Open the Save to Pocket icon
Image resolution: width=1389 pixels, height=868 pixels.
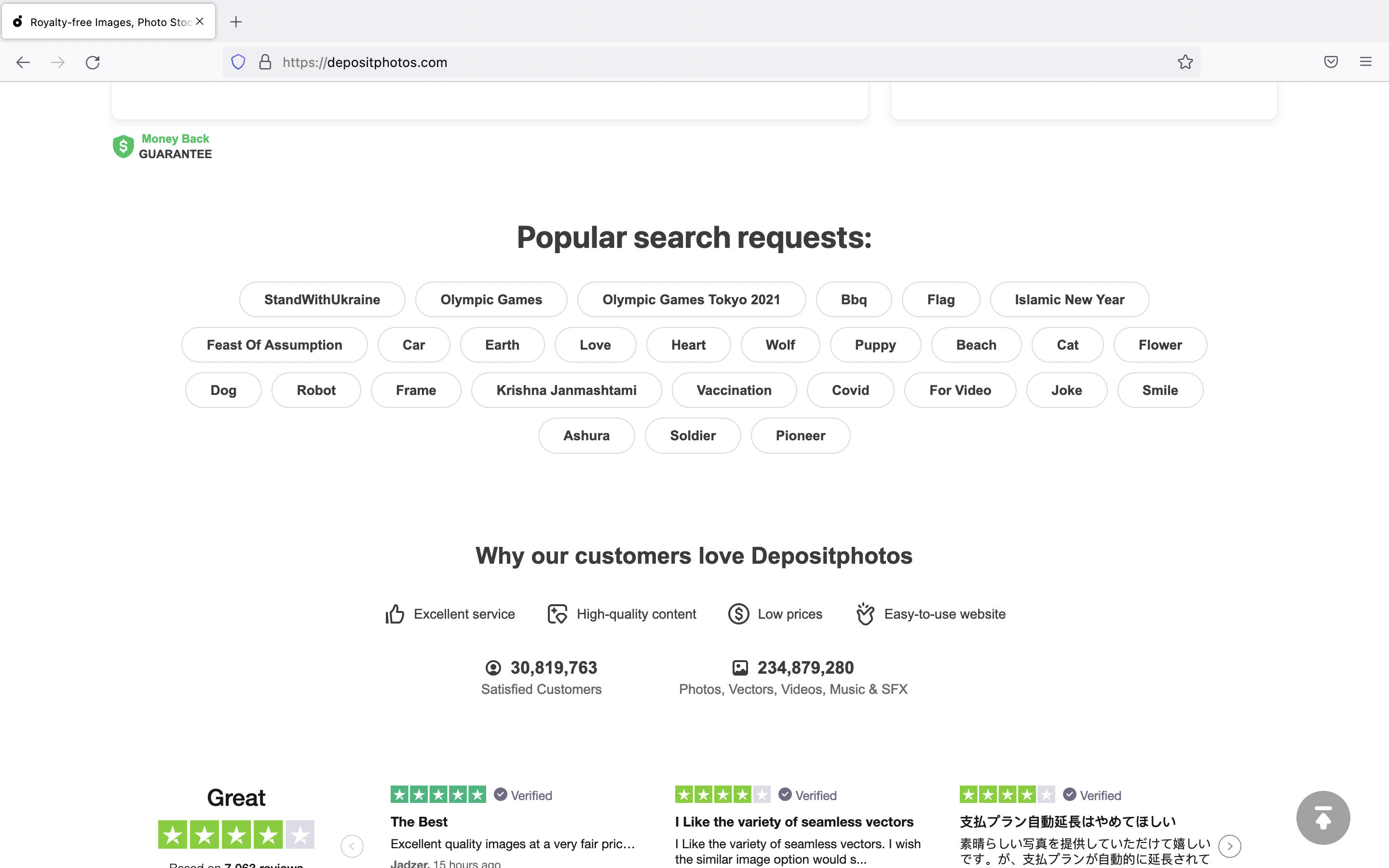(1331, 62)
